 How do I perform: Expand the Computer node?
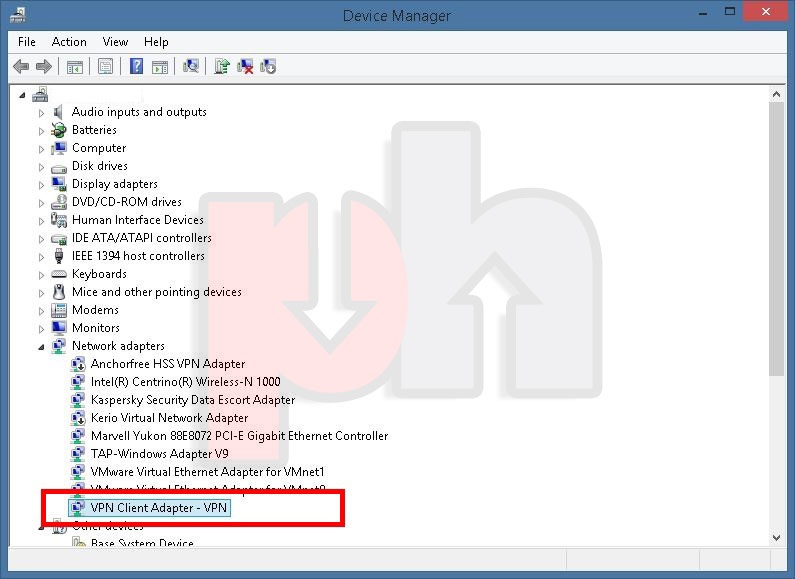42,149
